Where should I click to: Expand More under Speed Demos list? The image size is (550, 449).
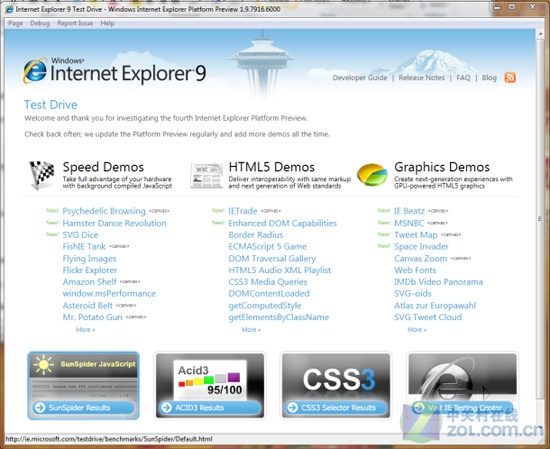click(85, 329)
